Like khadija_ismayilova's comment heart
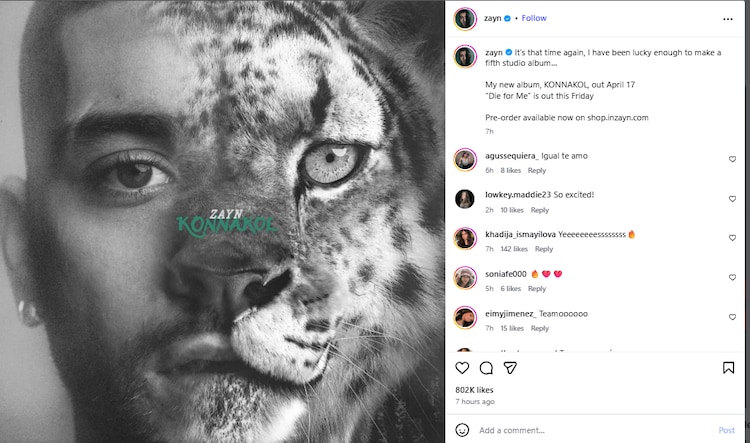 [x=732, y=238]
